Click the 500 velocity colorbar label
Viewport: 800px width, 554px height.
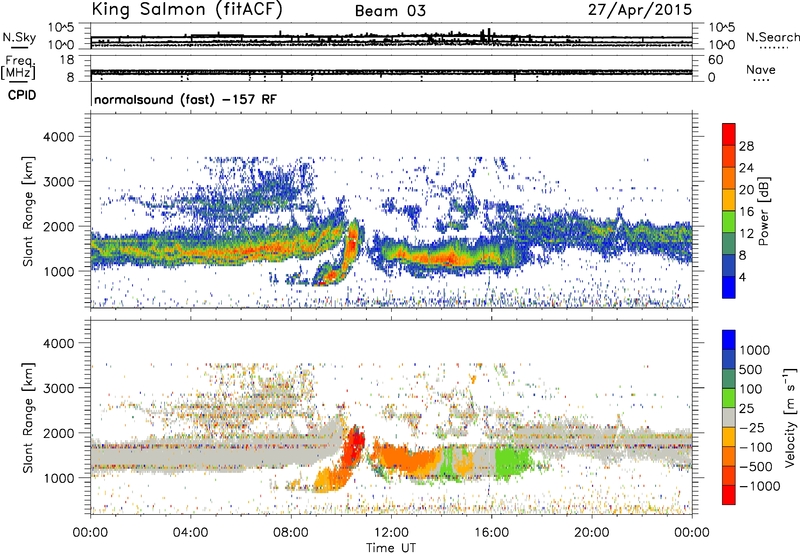pos(752,370)
